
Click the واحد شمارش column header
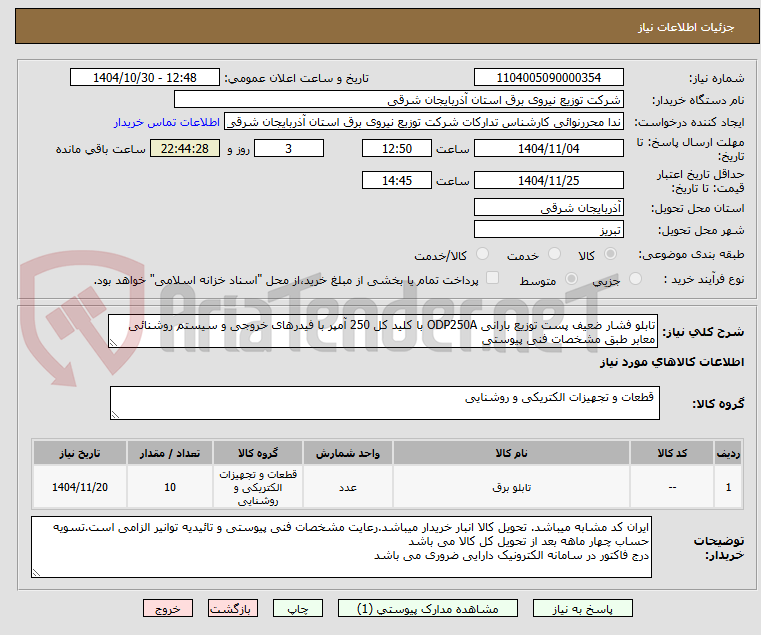pyautogui.click(x=347, y=453)
